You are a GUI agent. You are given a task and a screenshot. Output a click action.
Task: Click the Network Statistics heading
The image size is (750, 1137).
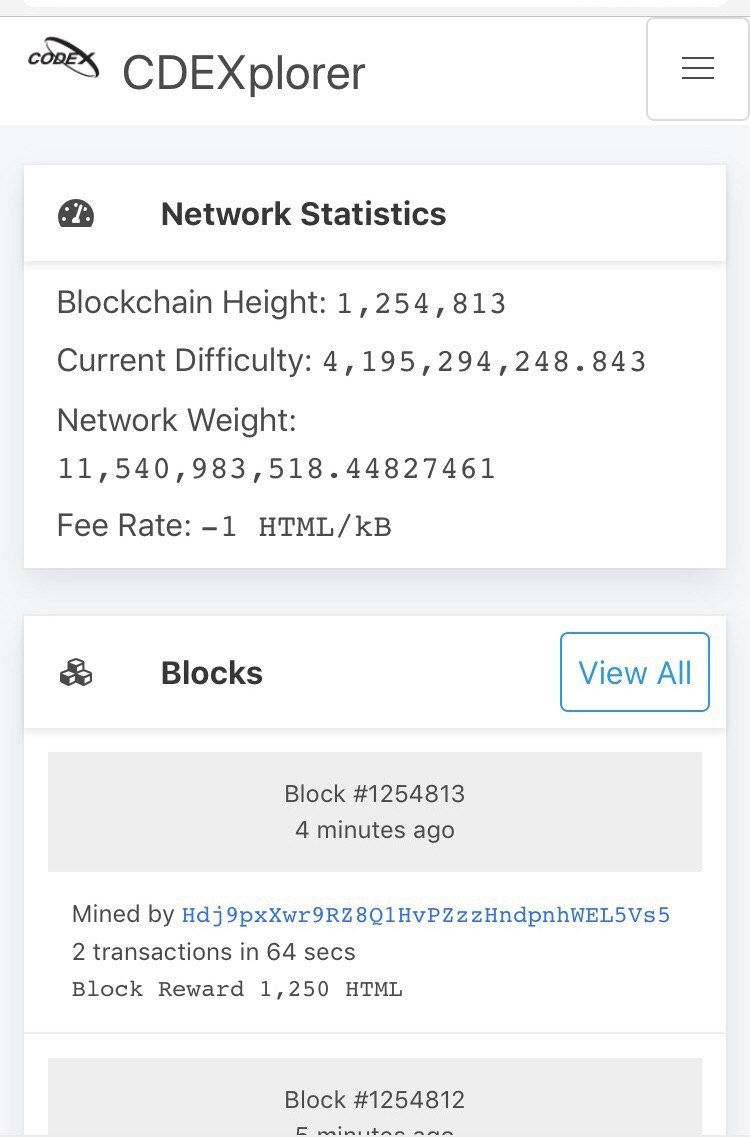click(303, 214)
